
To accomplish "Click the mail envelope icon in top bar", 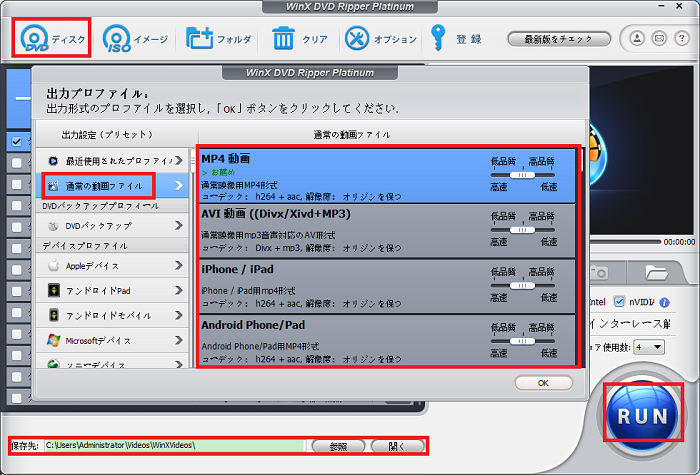I will click(659, 38).
